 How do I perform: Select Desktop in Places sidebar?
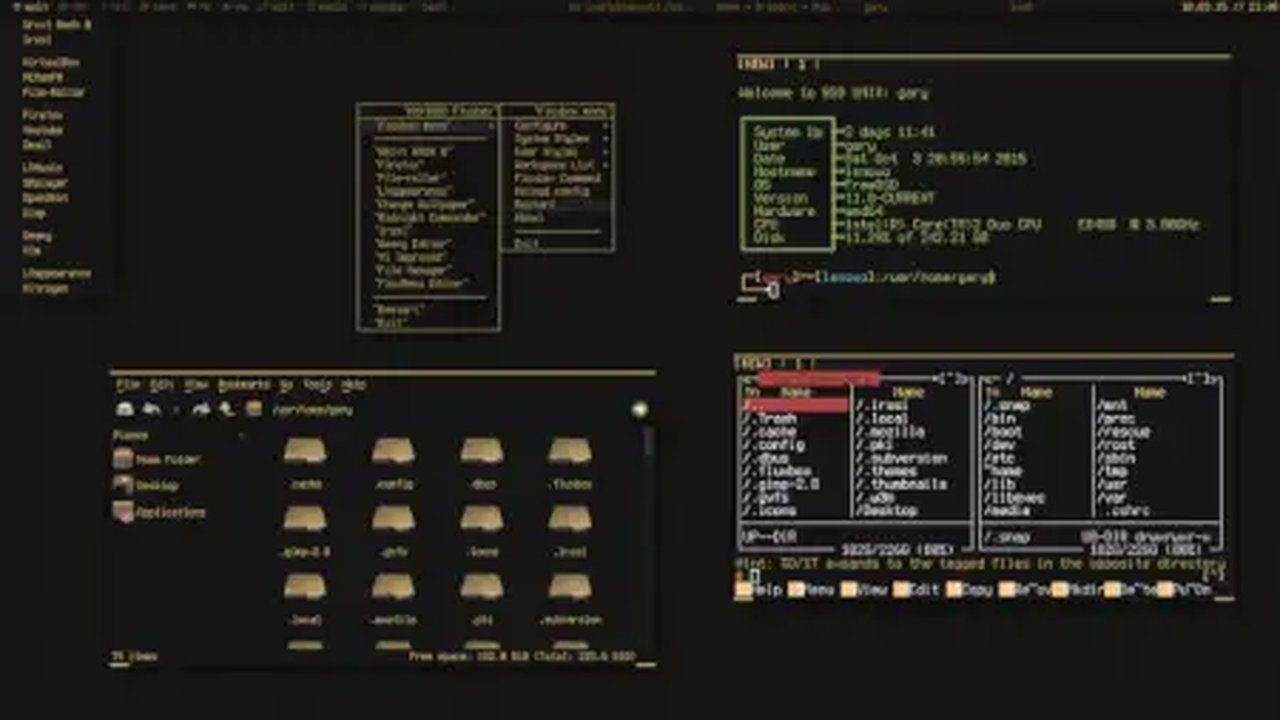[147, 485]
